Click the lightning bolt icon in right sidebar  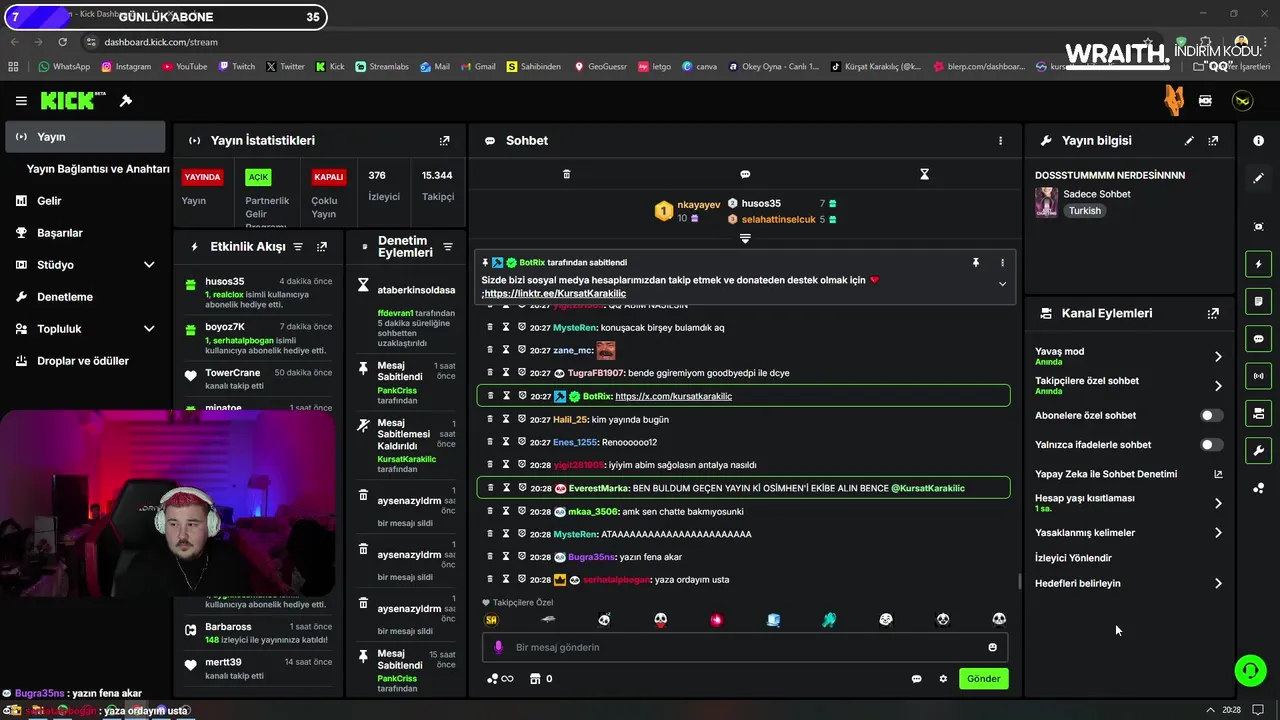1258,265
